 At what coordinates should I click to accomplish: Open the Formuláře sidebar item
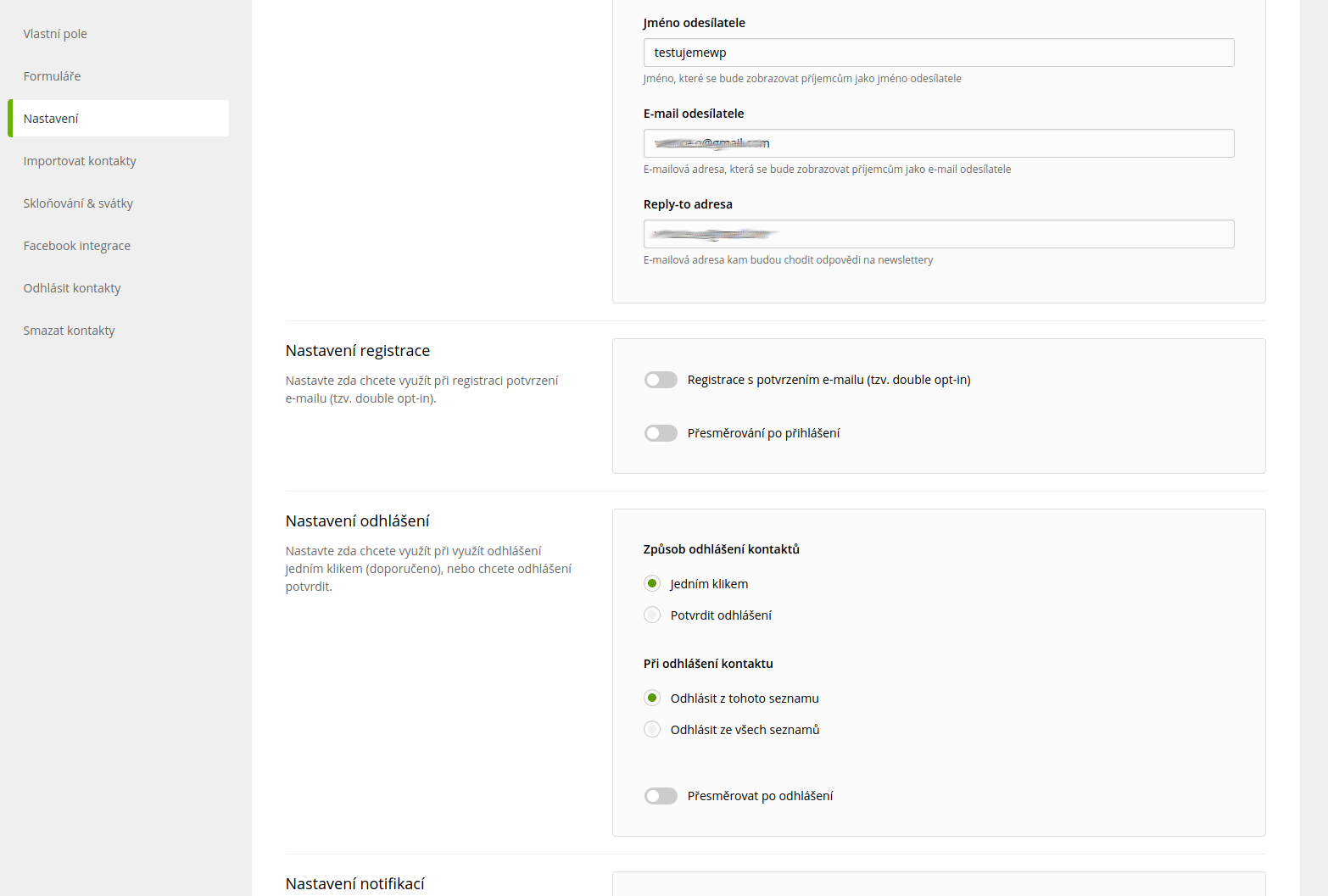pyautogui.click(x=52, y=76)
